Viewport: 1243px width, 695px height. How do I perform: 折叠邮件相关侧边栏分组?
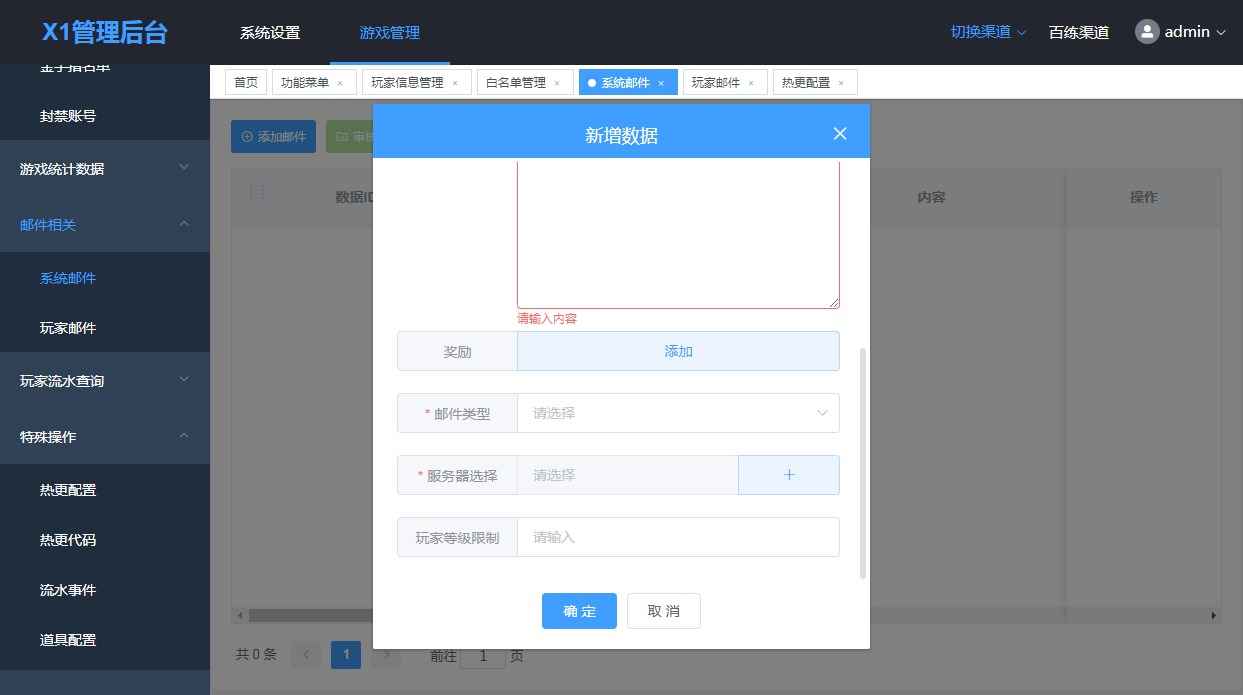[105, 224]
